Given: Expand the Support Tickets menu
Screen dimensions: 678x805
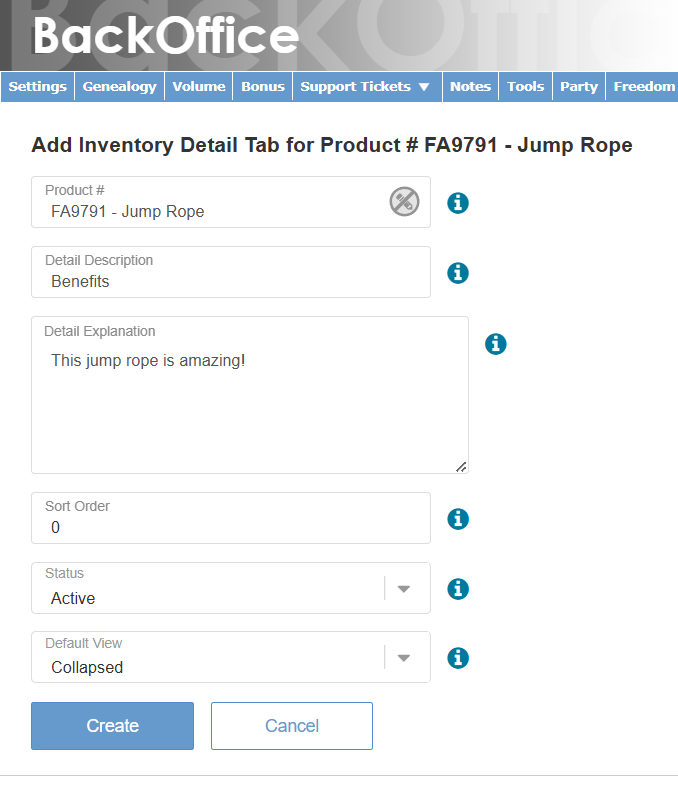Looking at the screenshot, I should click(366, 86).
